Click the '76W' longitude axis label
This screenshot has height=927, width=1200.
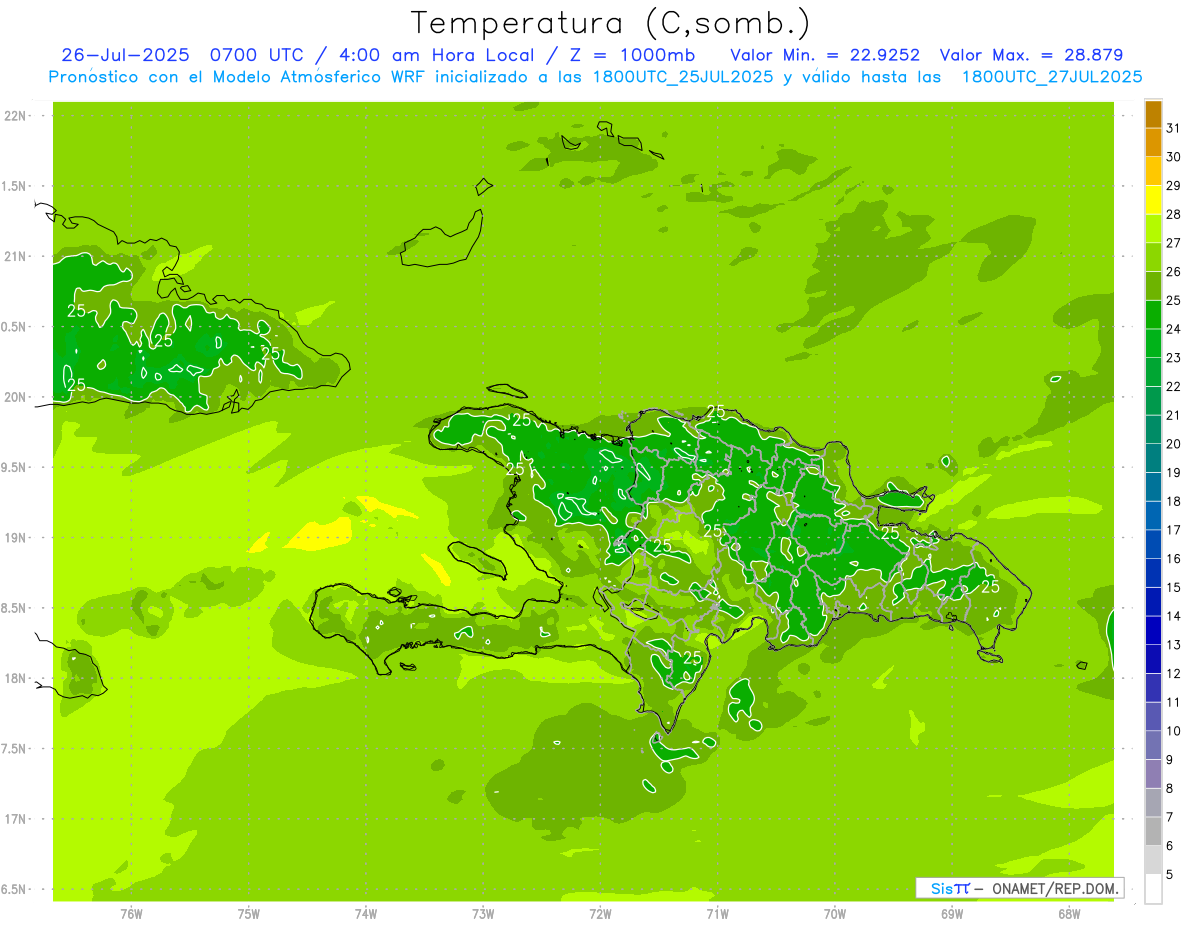coord(131,913)
